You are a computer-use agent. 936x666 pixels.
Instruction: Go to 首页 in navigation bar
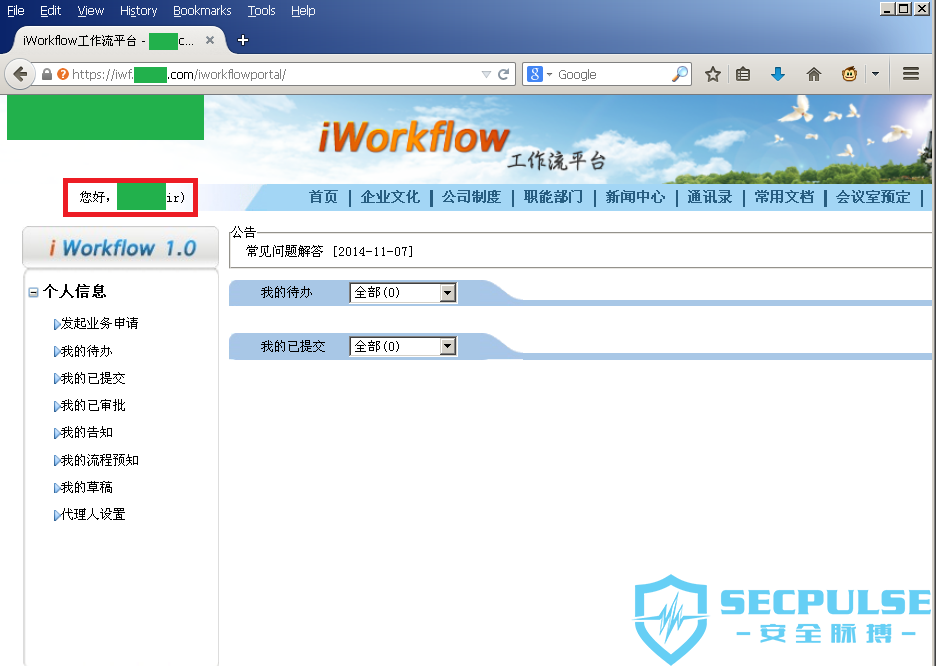pyautogui.click(x=323, y=197)
